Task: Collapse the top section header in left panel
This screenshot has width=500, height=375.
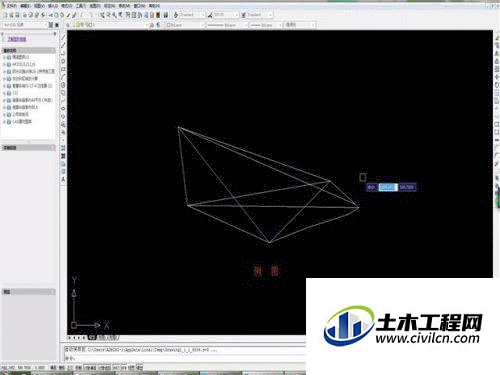Action: coord(29,50)
